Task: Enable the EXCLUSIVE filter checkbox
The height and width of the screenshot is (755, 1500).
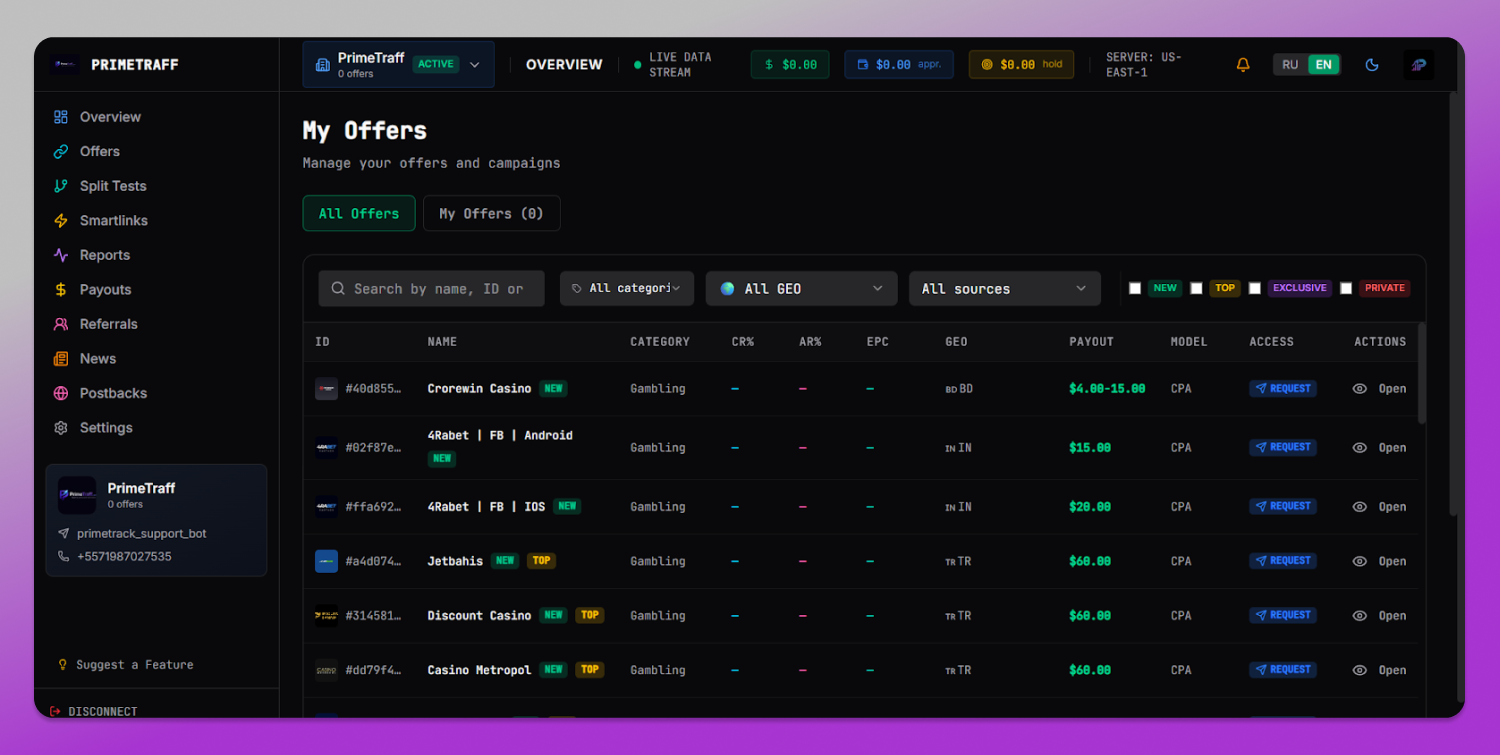Action: click(x=1255, y=288)
